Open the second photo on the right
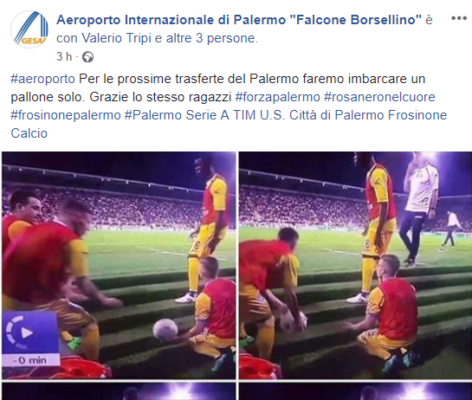 click(x=355, y=265)
